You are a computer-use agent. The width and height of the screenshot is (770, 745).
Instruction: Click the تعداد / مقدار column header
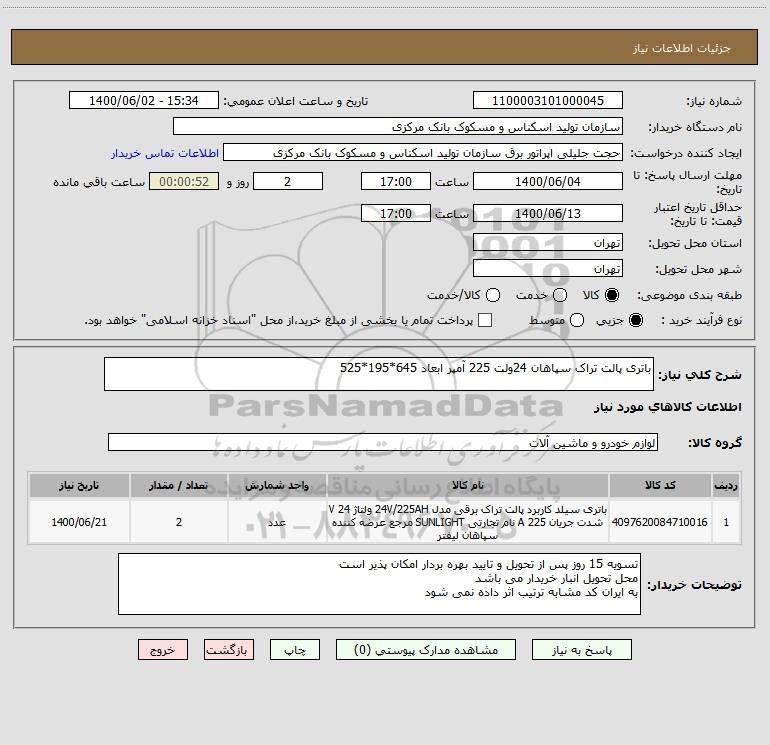coord(179,486)
